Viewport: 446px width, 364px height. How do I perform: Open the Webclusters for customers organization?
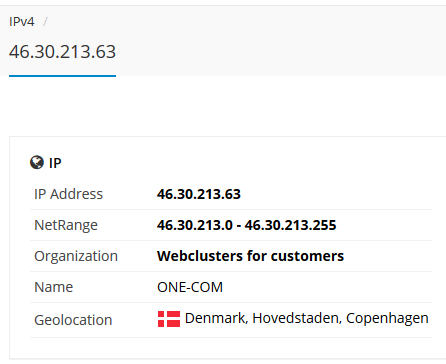click(250, 256)
